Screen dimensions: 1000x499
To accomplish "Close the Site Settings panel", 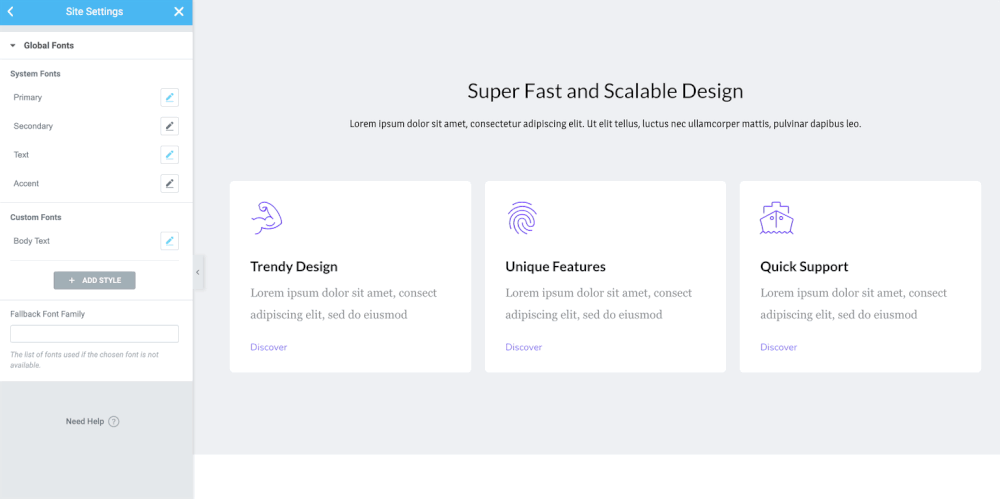I will click(x=179, y=12).
